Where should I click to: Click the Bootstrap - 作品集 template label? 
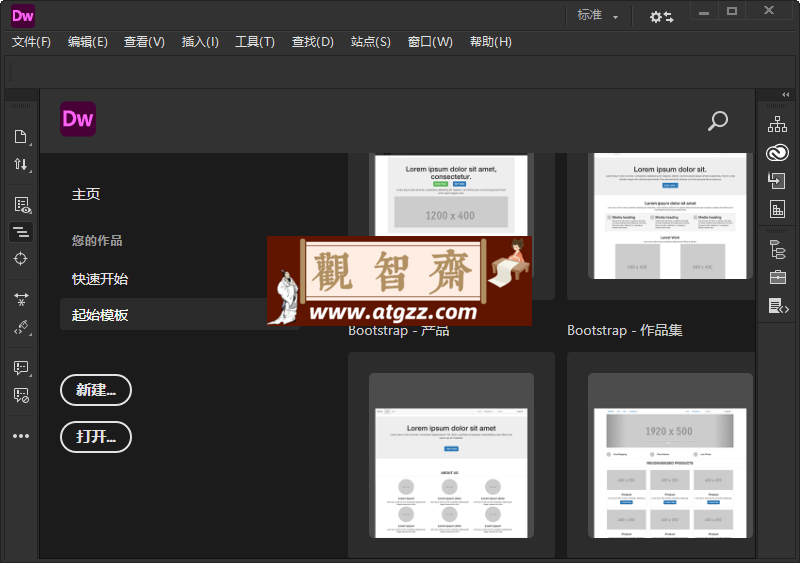coord(624,330)
